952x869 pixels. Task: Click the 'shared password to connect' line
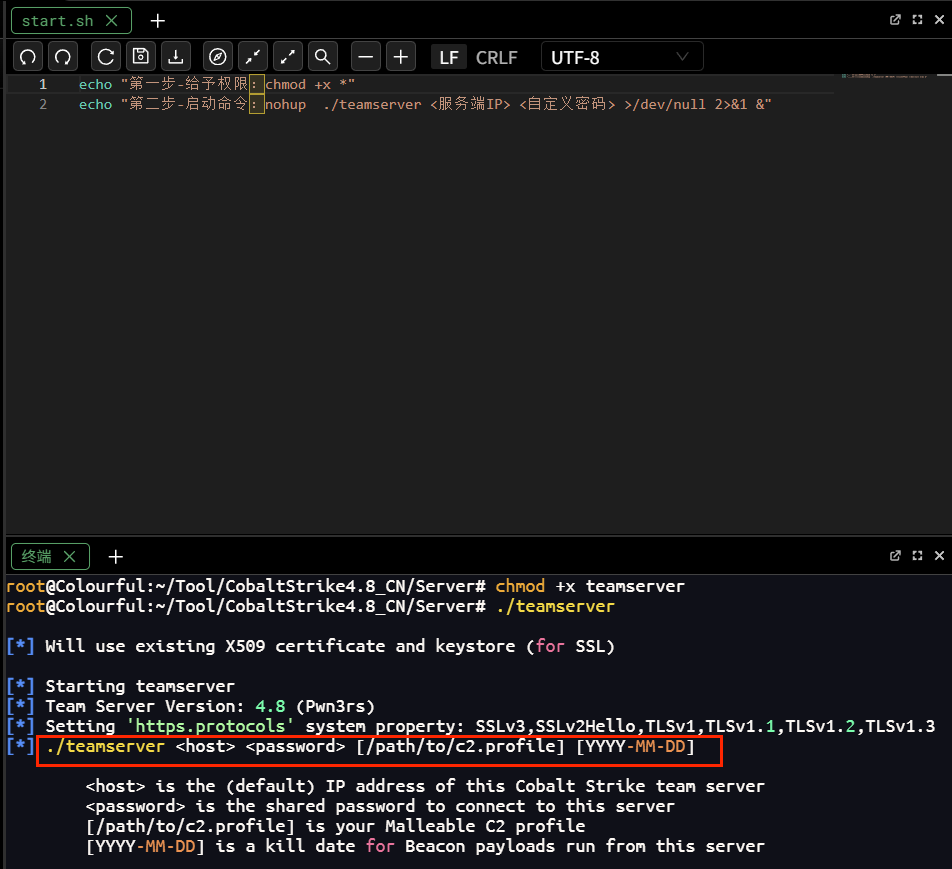pos(380,806)
